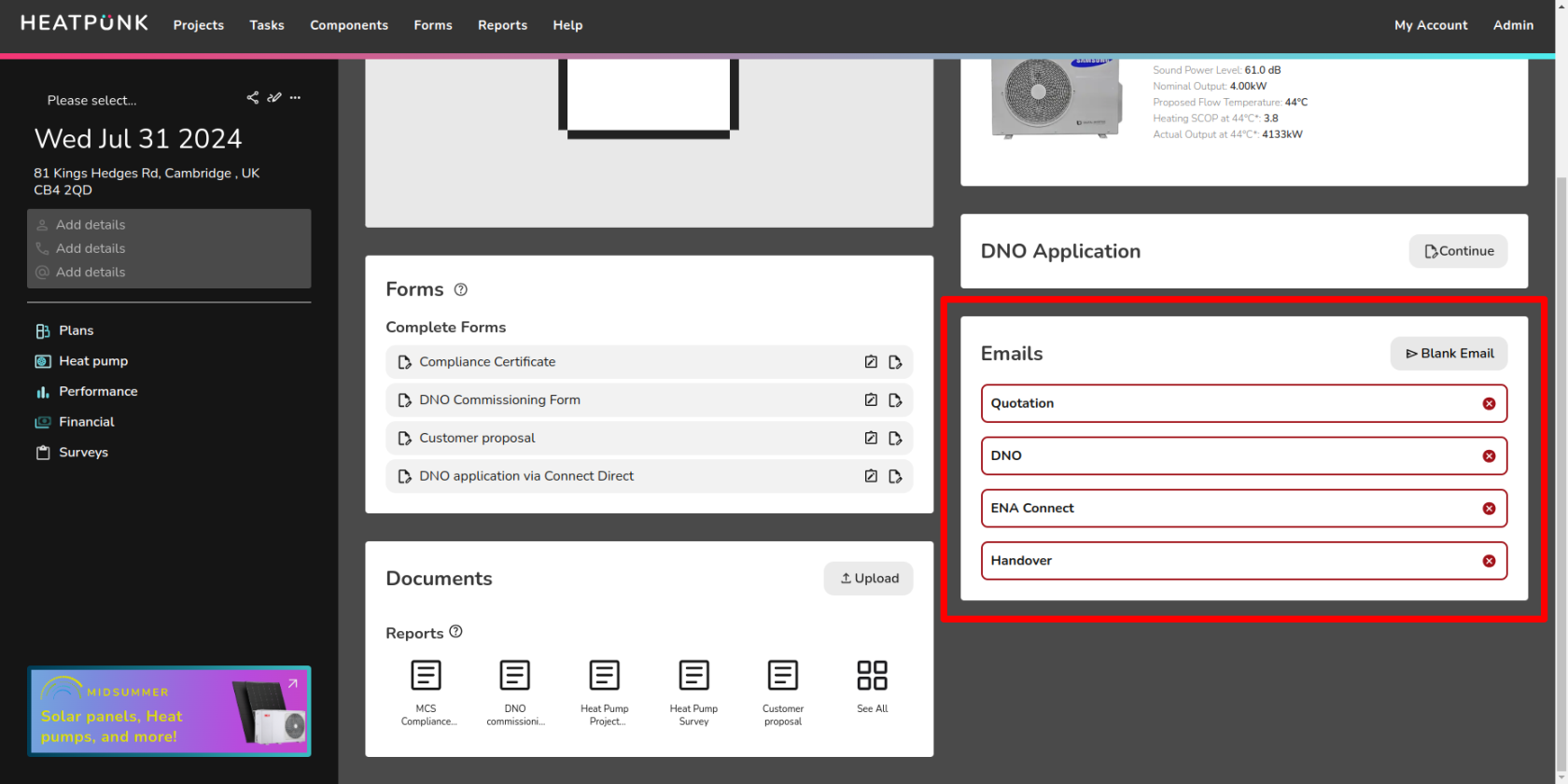The image size is (1568, 784).
Task: Open the Help menu
Action: point(567,25)
